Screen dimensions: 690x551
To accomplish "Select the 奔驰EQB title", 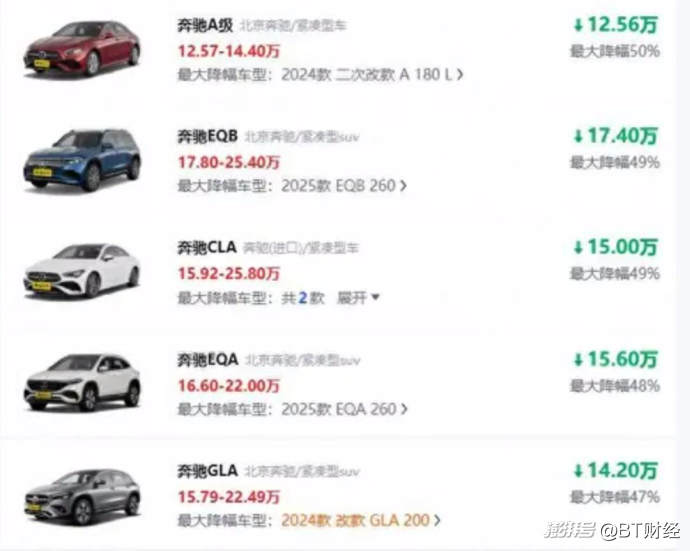I will pyautogui.click(x=207, y=136).
